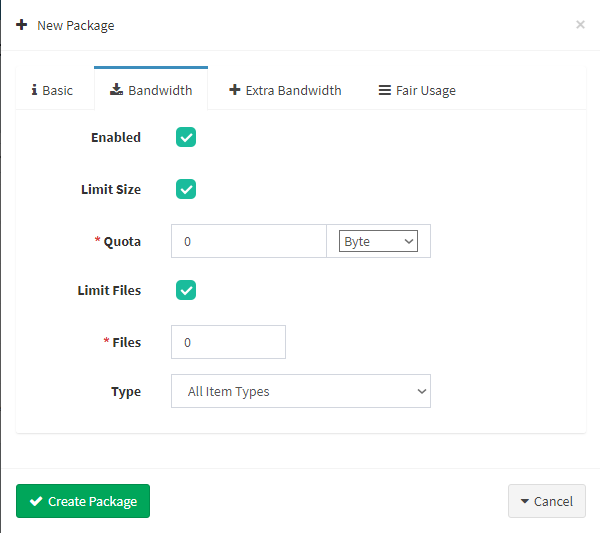The height and width of the screenshot is (533, 600).
Task: Click the Cancel button
Action: click(547, 501)
